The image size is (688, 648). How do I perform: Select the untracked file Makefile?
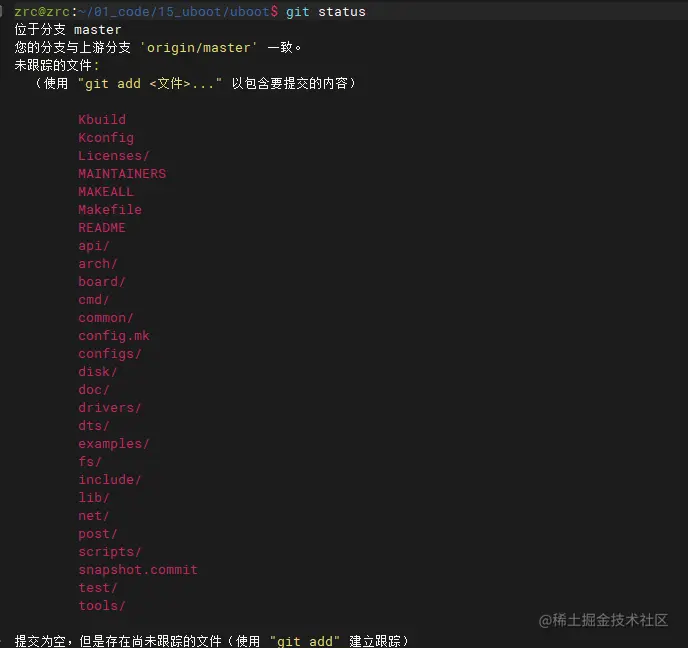pyautogui.click(x=110, y=209)
